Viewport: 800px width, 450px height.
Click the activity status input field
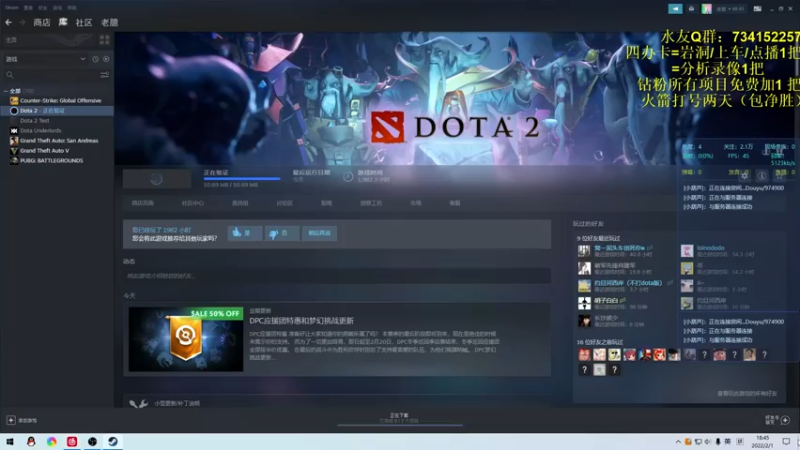click(337, 276)
